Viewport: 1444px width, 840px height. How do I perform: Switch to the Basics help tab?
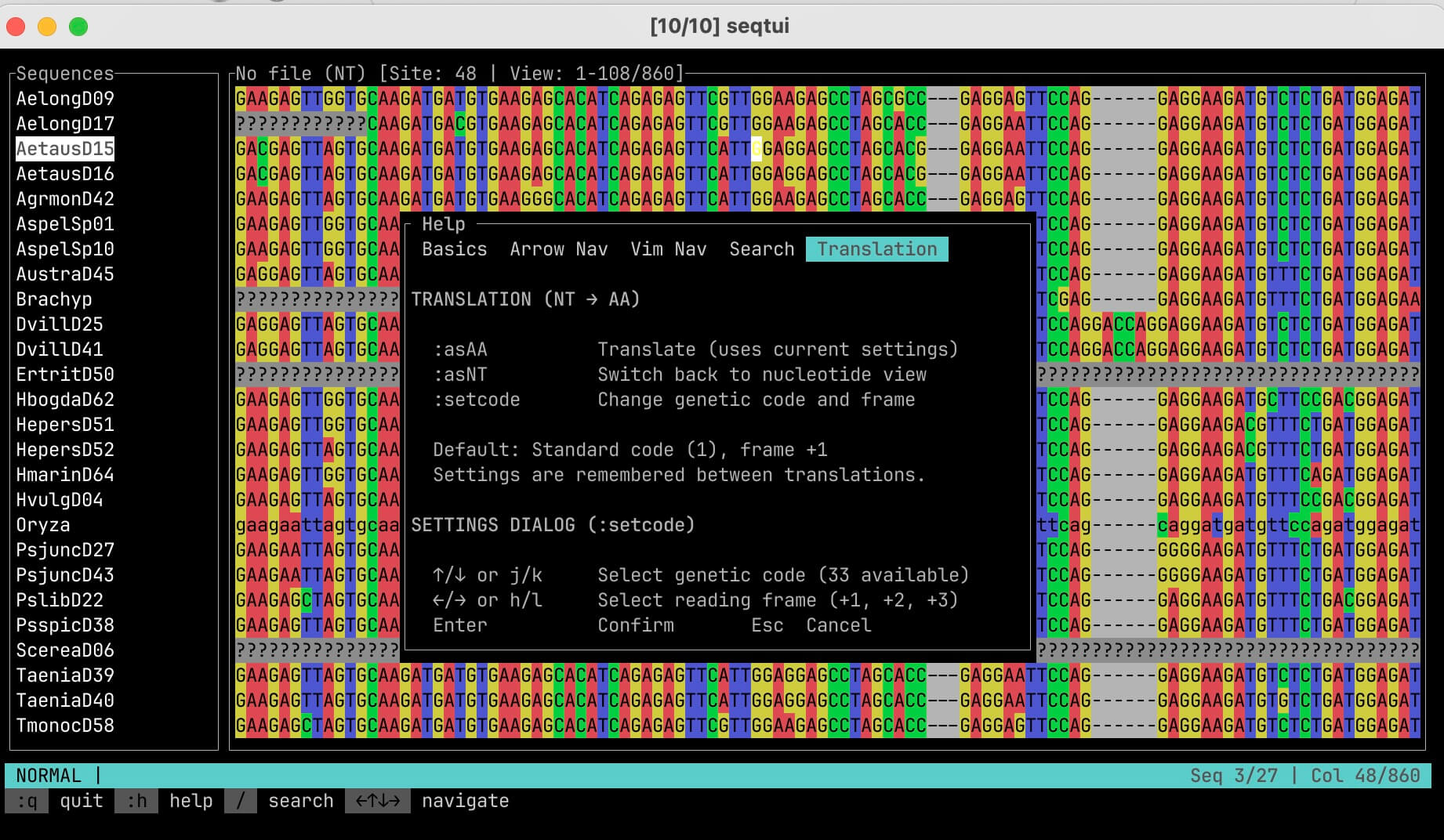(x=454, y=249)
